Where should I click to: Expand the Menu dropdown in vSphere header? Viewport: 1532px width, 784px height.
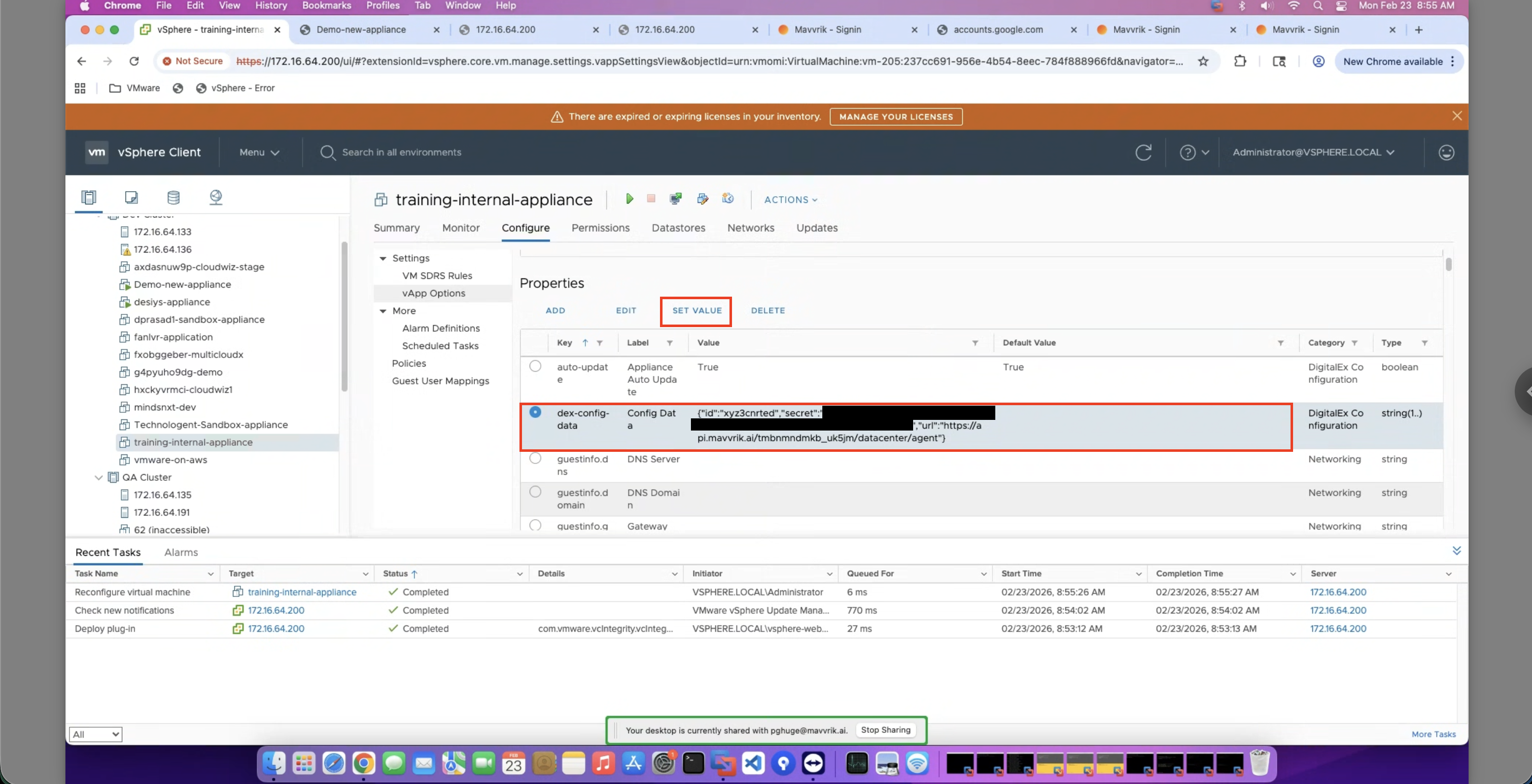pyautogui.click(x=259, y=153)
